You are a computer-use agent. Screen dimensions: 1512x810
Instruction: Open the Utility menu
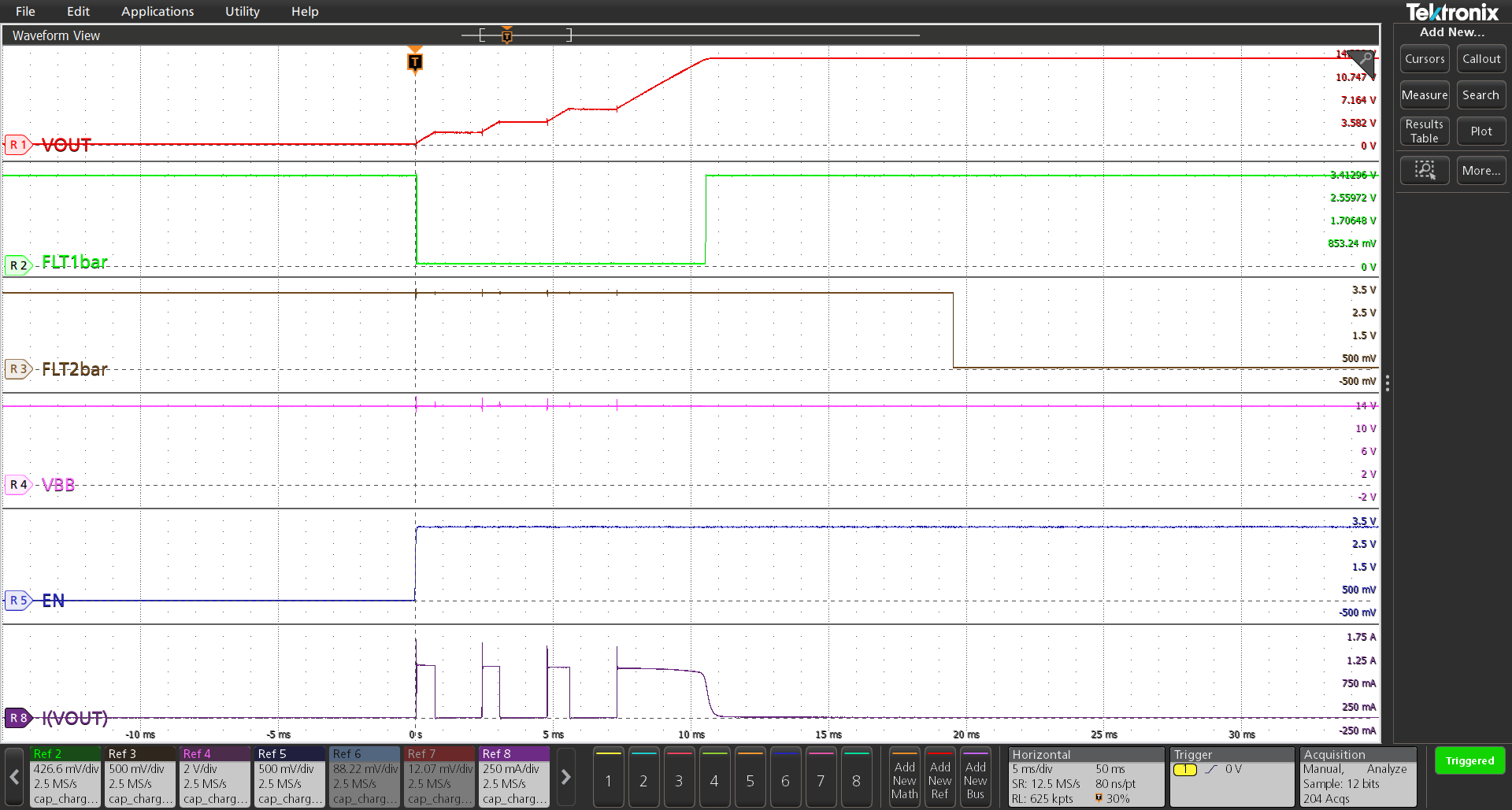tap(242, 11)
